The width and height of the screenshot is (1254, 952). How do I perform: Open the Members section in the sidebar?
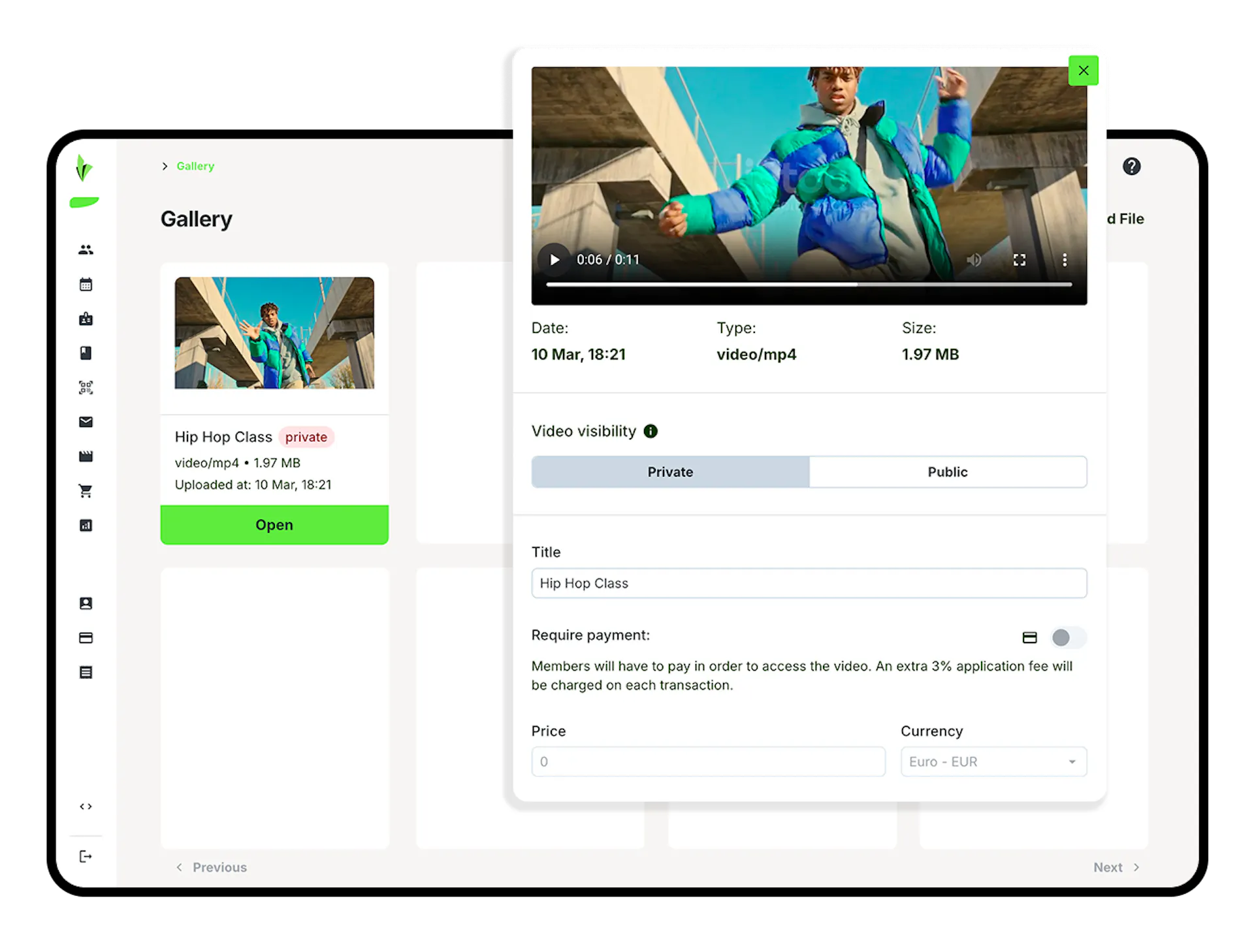86,249
